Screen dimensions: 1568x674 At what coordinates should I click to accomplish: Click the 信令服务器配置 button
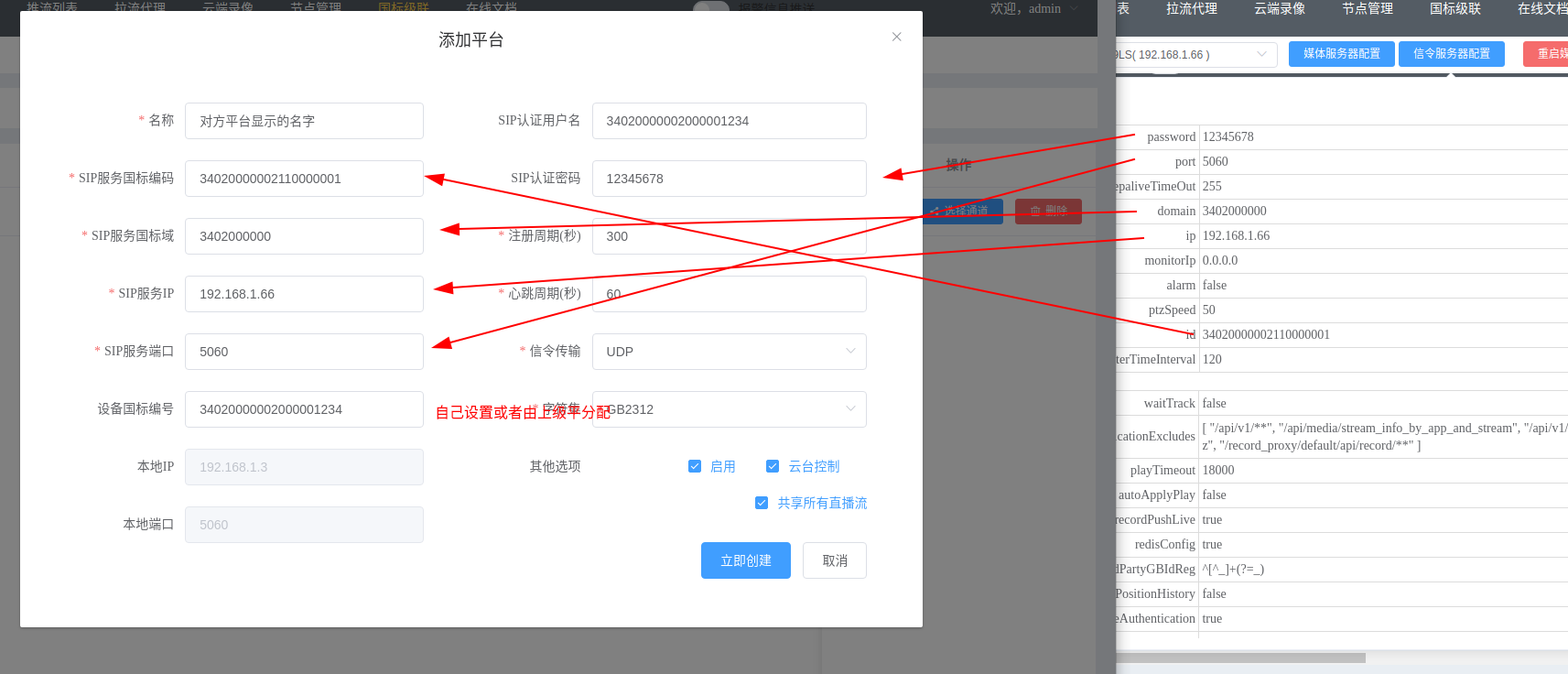(x=1451, y=54)
